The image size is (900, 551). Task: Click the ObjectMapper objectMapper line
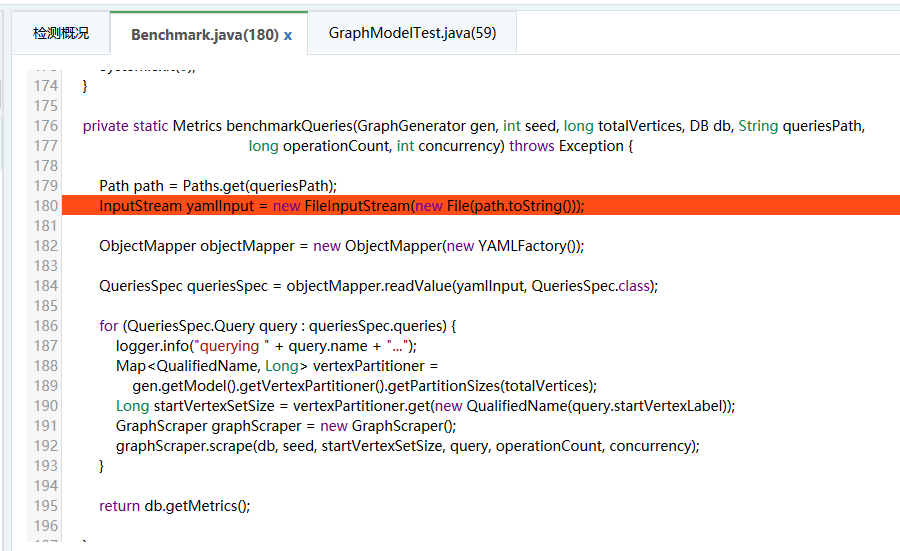pos(342,246)
